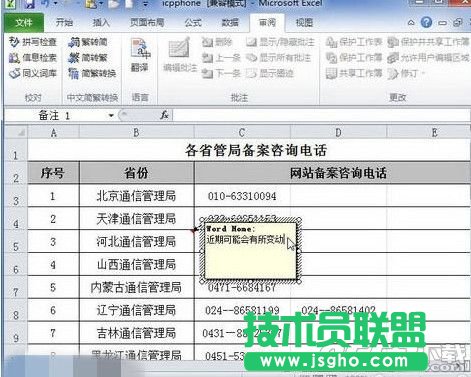471x377 pixels.
Task: Switch to the 视图 tab
Action: [304, 23]
